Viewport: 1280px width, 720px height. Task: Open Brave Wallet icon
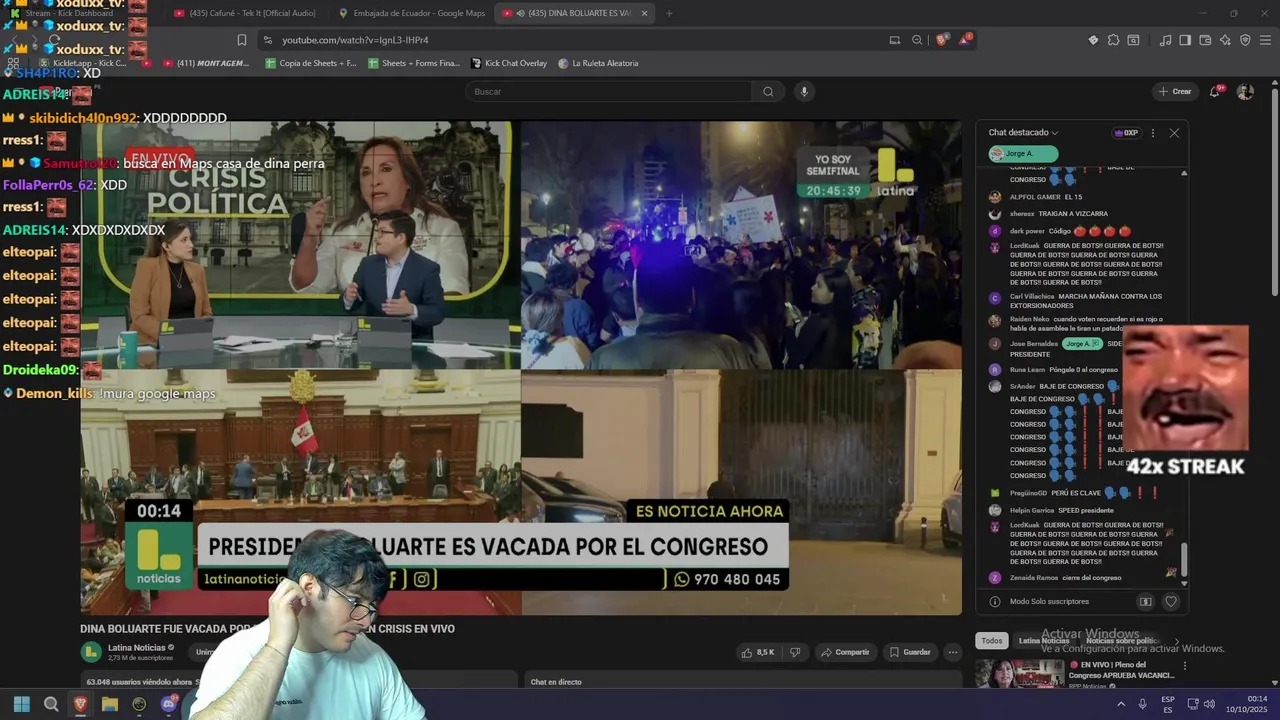tap(1205, 40)
